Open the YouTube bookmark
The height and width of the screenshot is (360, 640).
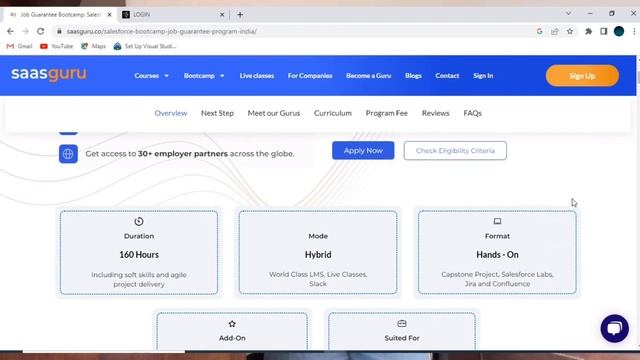[56, 47]
